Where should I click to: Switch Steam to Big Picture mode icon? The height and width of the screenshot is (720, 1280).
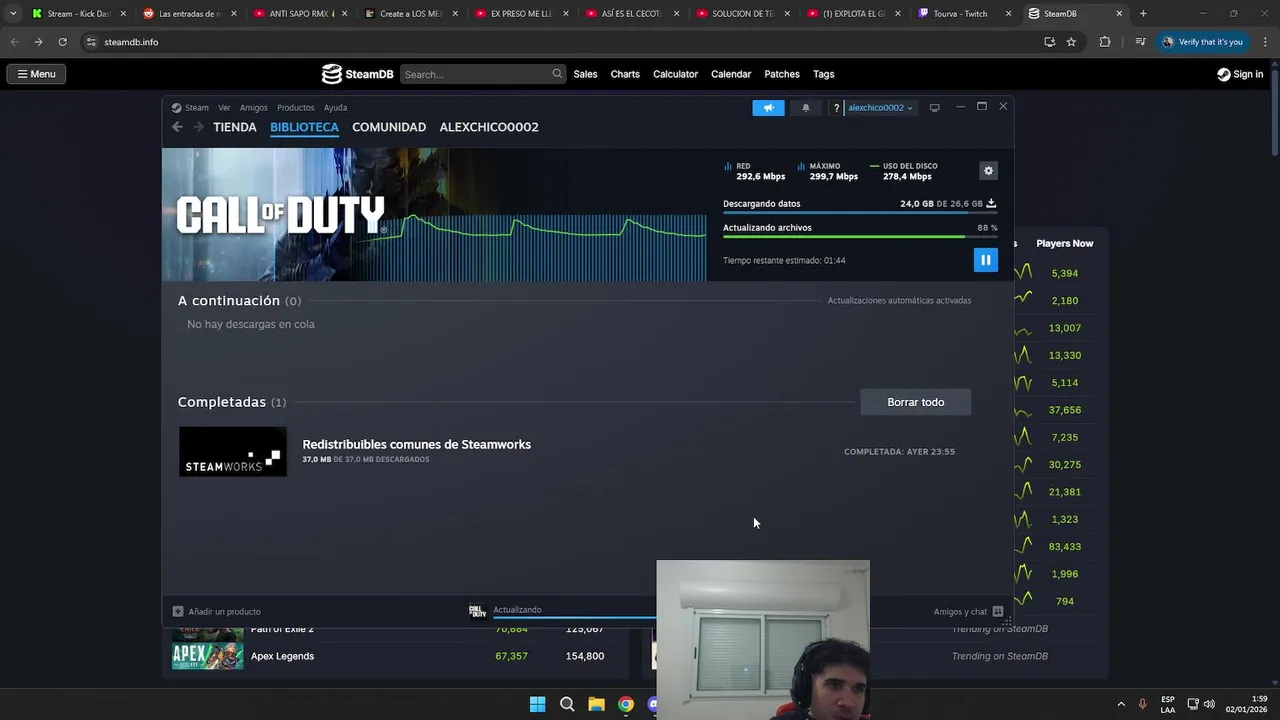pos(934,108)
